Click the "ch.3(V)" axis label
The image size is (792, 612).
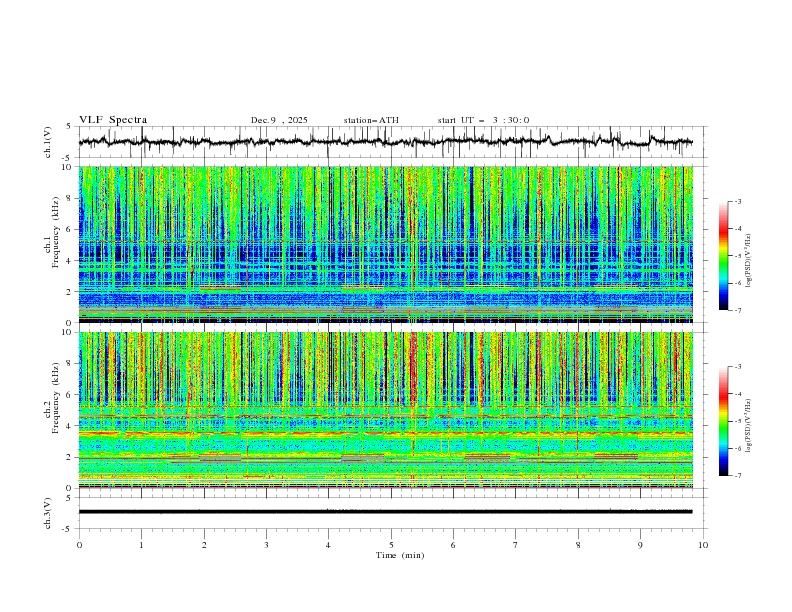point(48,513)
